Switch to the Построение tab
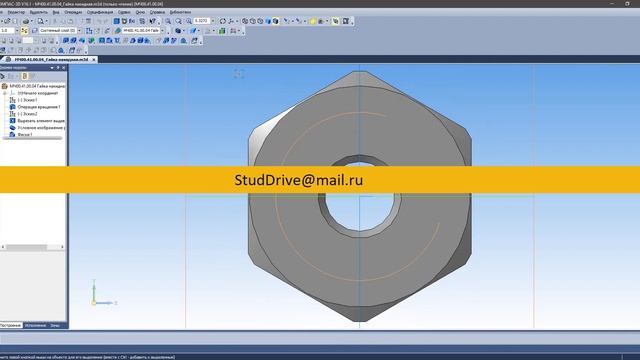The width and height of the screenshot is (640, 360). (x=10, y=325)
